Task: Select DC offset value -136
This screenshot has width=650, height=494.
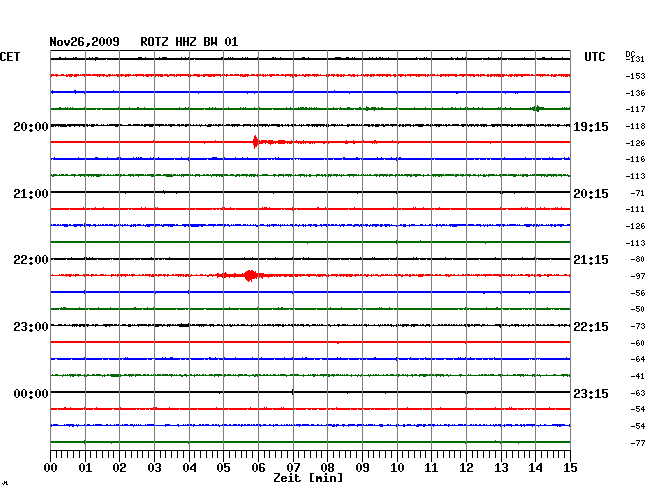Action: (x=635, y=93)
